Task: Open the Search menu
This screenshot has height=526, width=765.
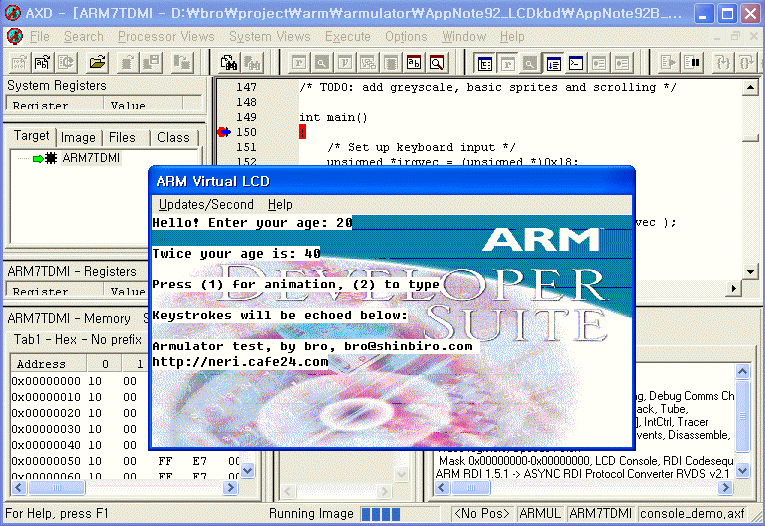Action: 83,37
